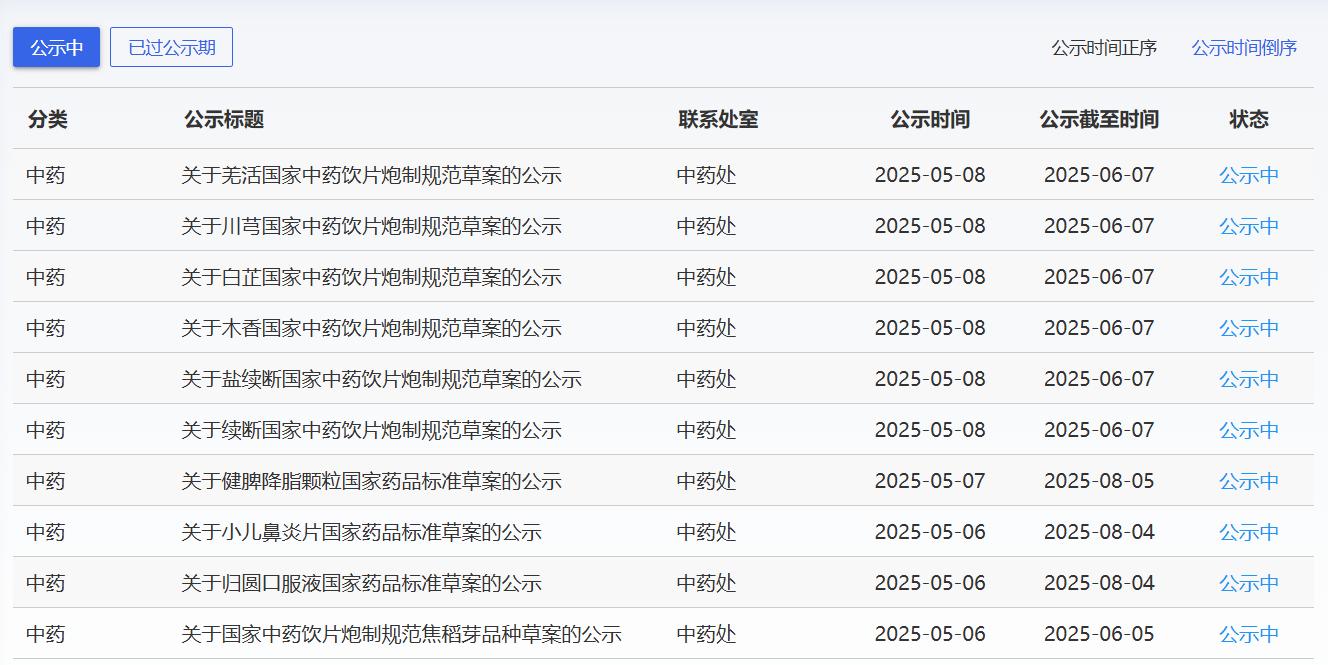Image resolution: width=1328 pixels, height=665 pixels.
Task: Open 关于归圆口服液国家药品标准草案的公示
Action: pos(361,583)
